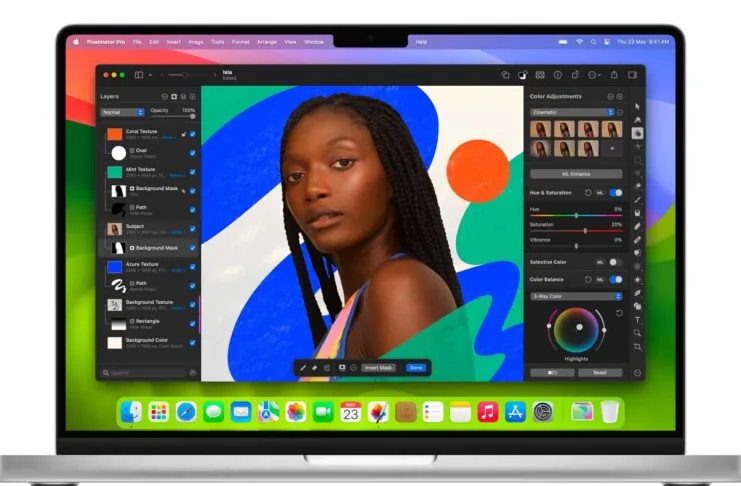Select the first Cinematic preset thumbnail
The height and width of the screenshot is (486, 741).
541,129
